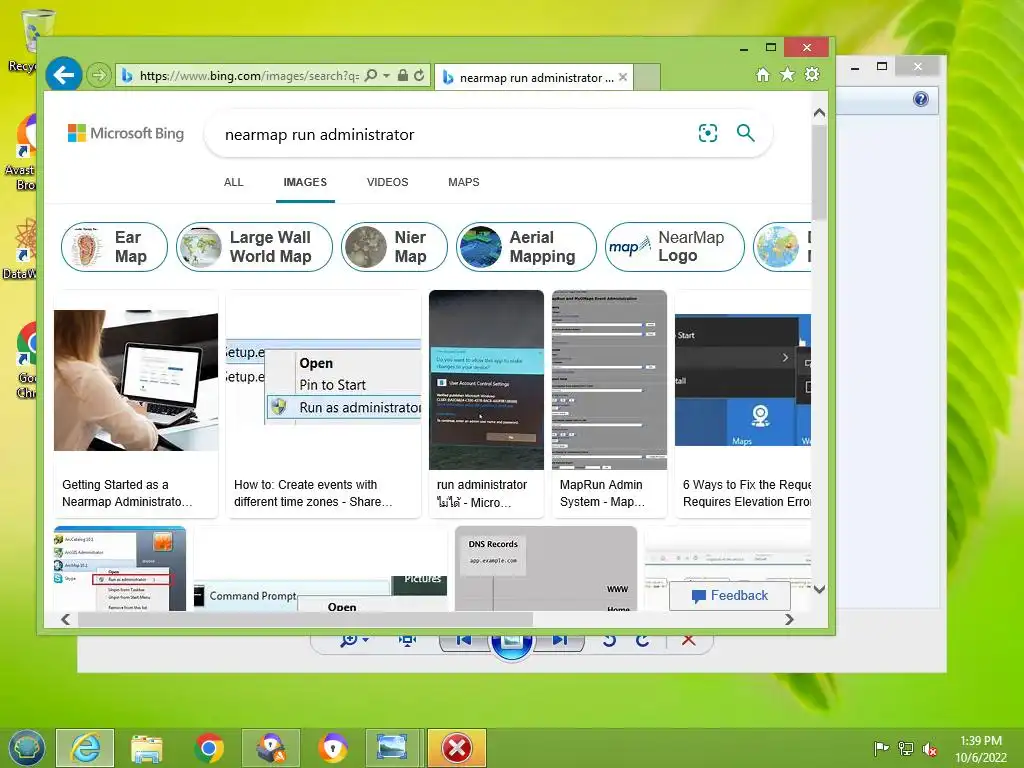
Task: Open the MapRun Admin System image
Action: [x=609, y=379]
